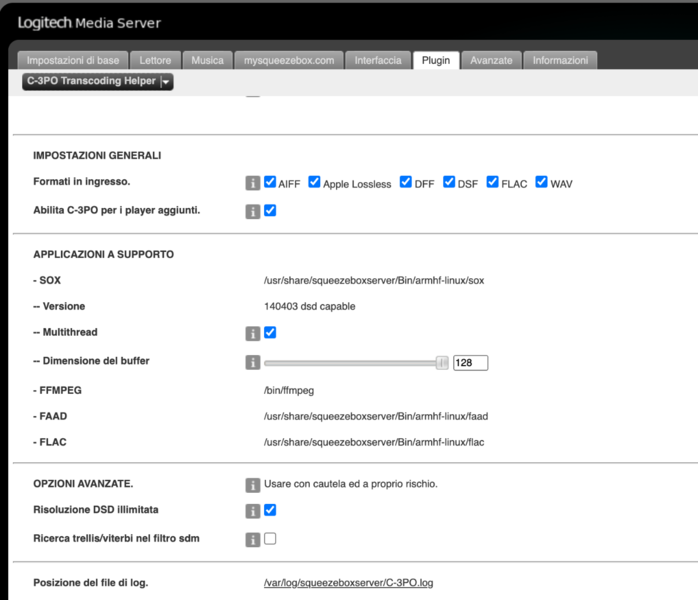The image size is (698, 600).
Task: Show info for Risoluzione DSD illimitata
Action: [253, 511]
